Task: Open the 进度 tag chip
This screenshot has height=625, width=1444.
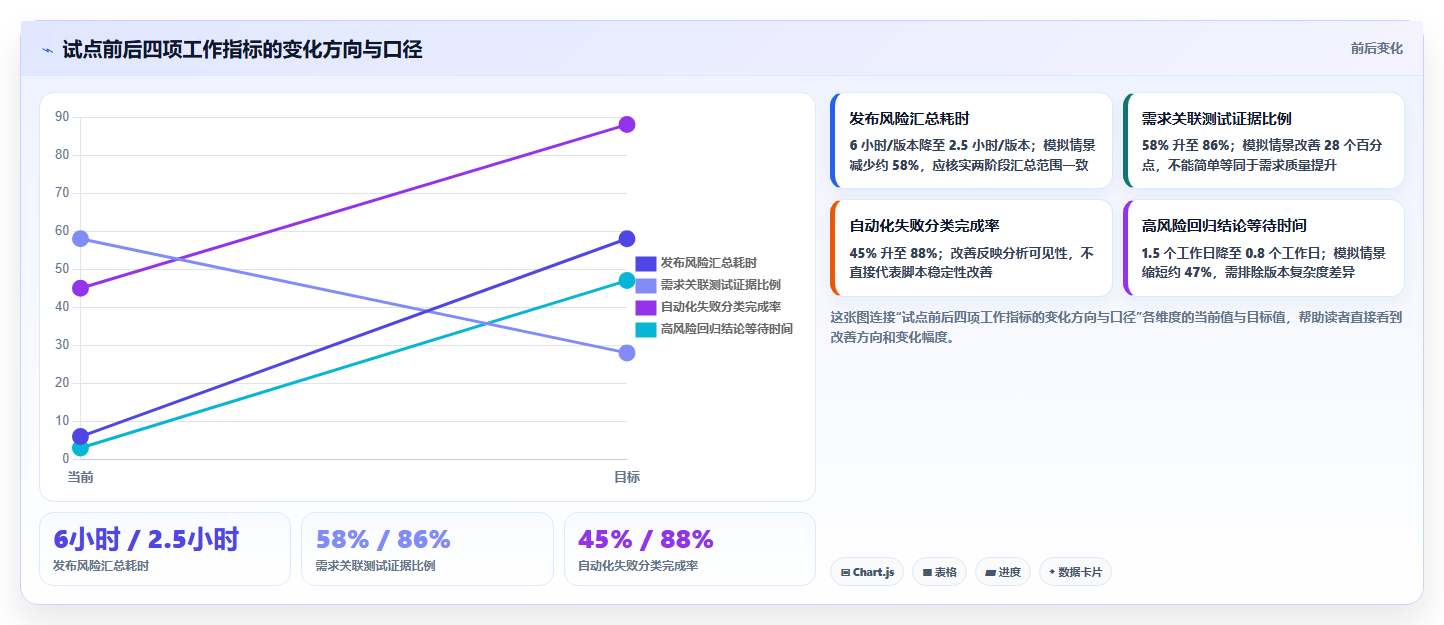Action: 1002,572
